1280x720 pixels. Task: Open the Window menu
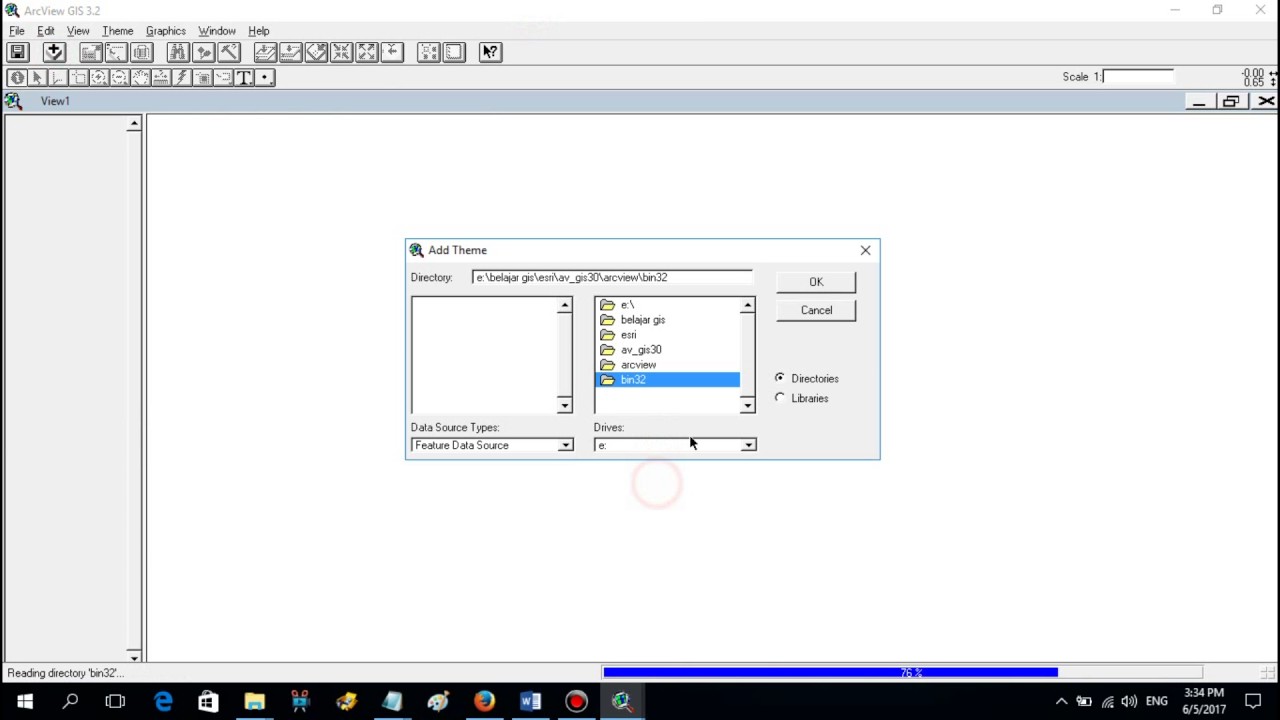[x=217, y=31]
